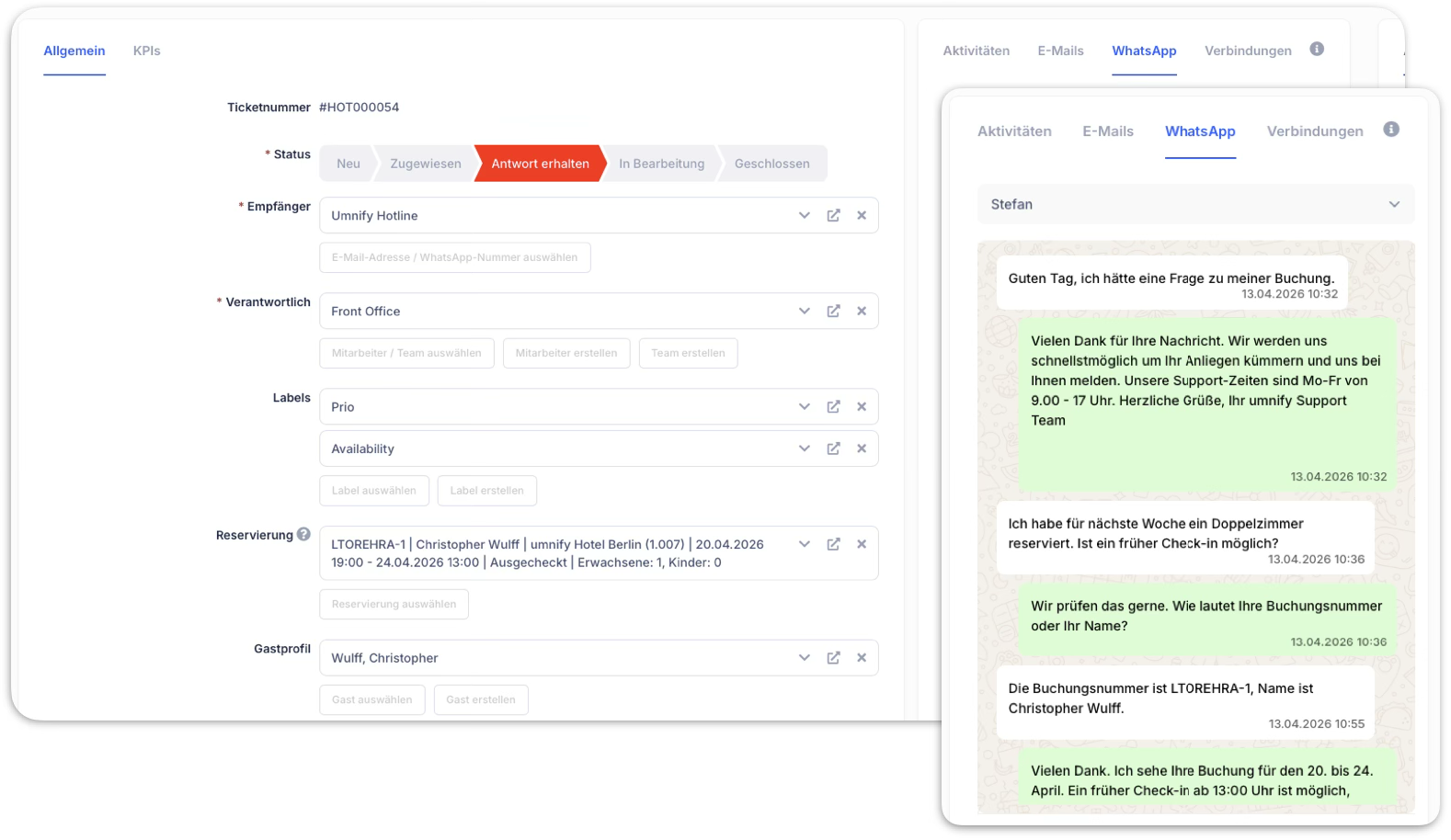Click the info icon beside Verbindungen tab
The height and width of the screenshot is (840, 1451).
pyautogui.click(x=1391, y=130)
